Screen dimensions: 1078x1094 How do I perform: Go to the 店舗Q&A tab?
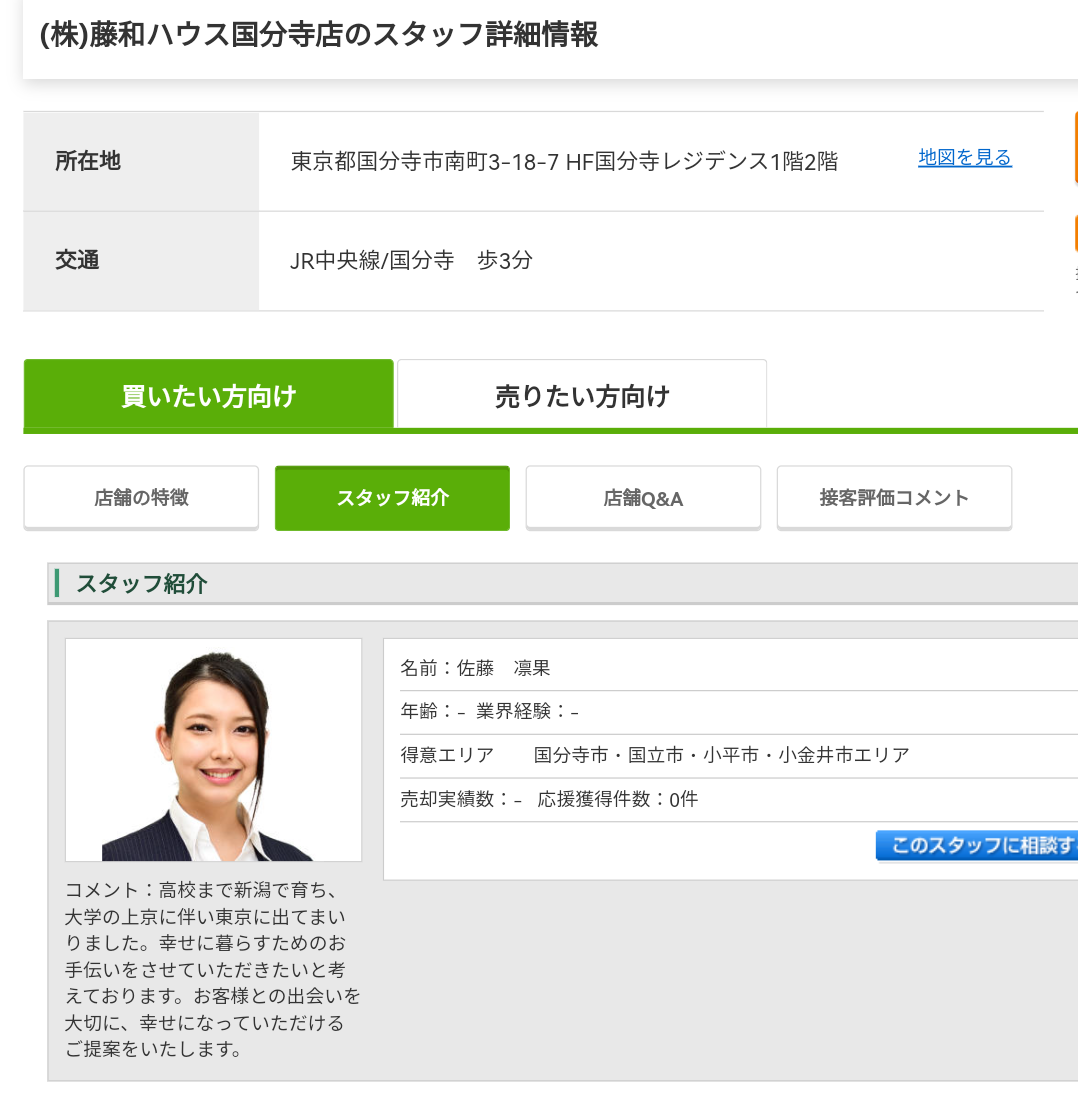(x=643, y=497)
